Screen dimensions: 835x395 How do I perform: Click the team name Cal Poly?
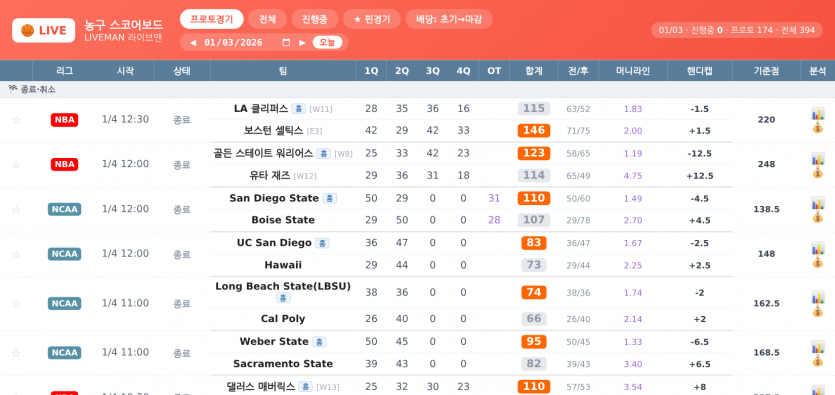pyautogui.click(x=283, y=319)
